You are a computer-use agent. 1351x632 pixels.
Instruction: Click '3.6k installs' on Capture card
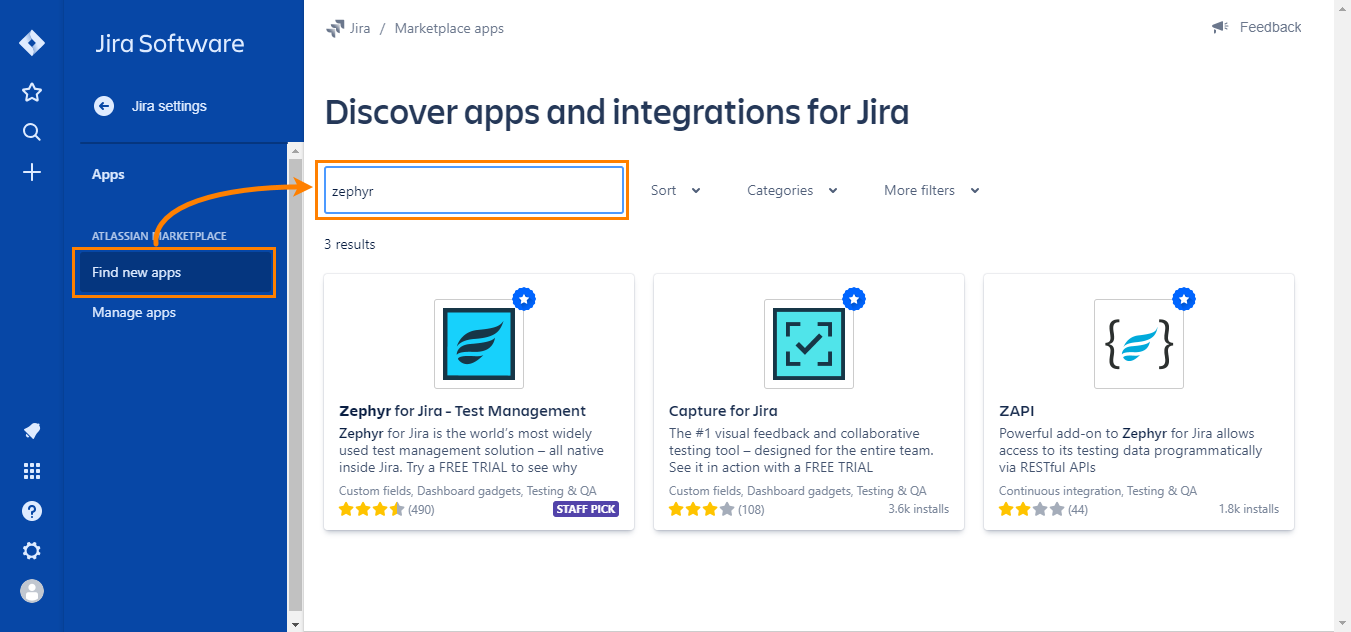[x=918, y=509]
